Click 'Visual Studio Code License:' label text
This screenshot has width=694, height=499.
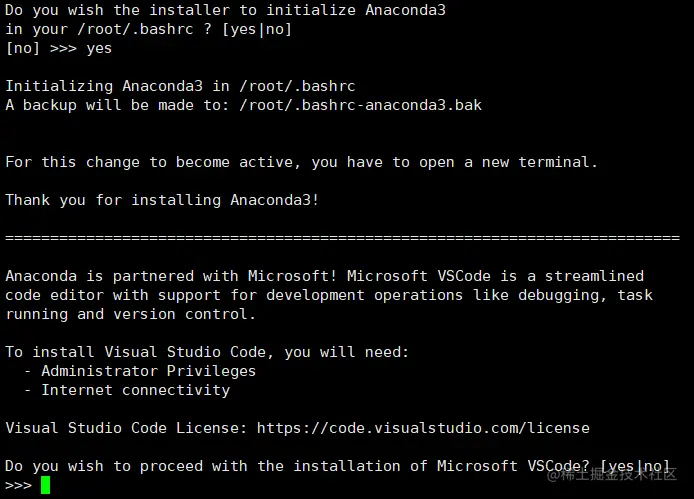pos(126,428)
